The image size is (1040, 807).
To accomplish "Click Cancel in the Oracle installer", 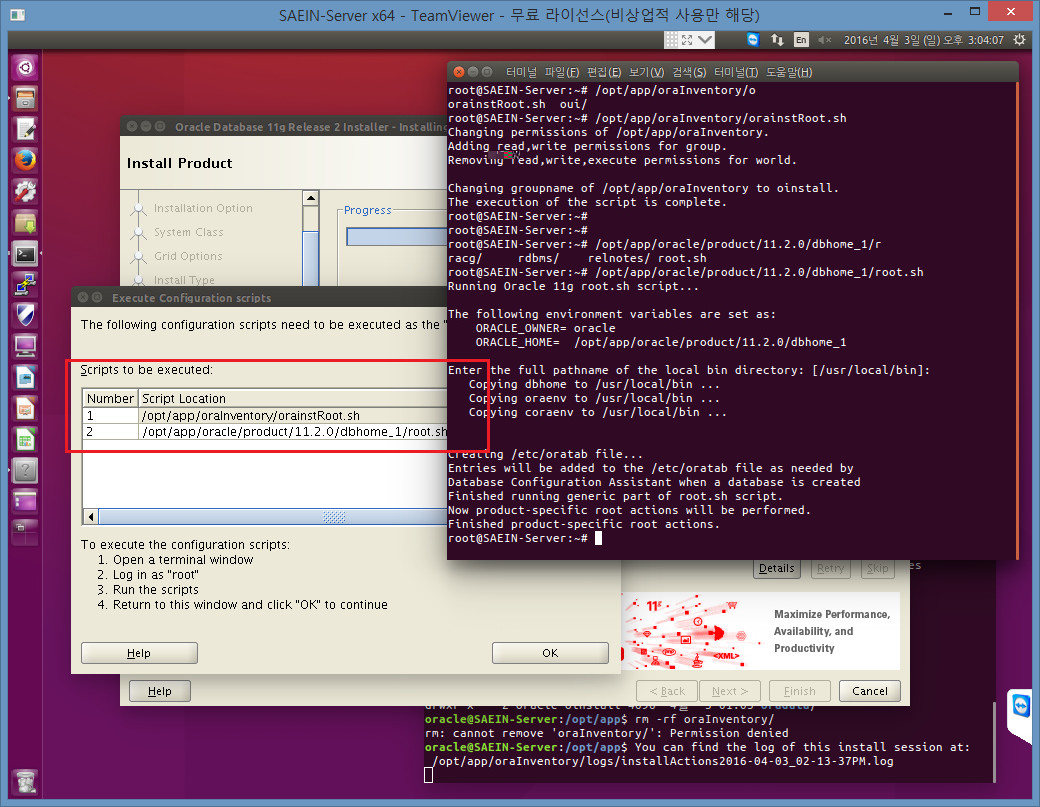I will tap(870, 691).
